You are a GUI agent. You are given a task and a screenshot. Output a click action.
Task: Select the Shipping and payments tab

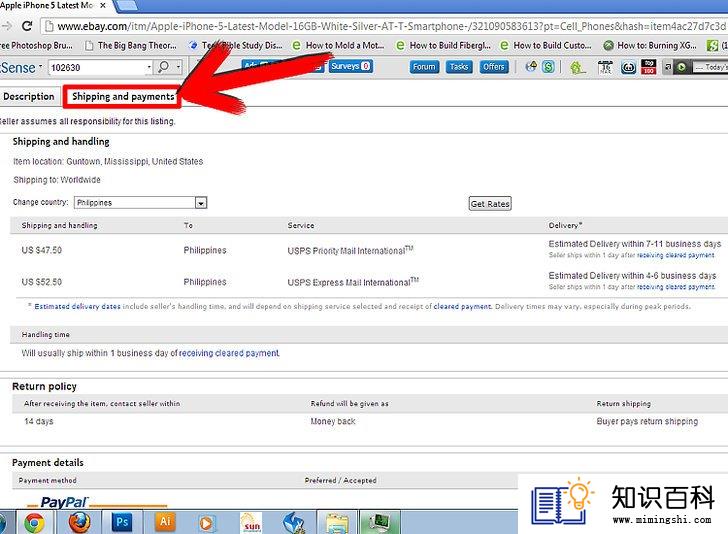[x=123, y=97]
